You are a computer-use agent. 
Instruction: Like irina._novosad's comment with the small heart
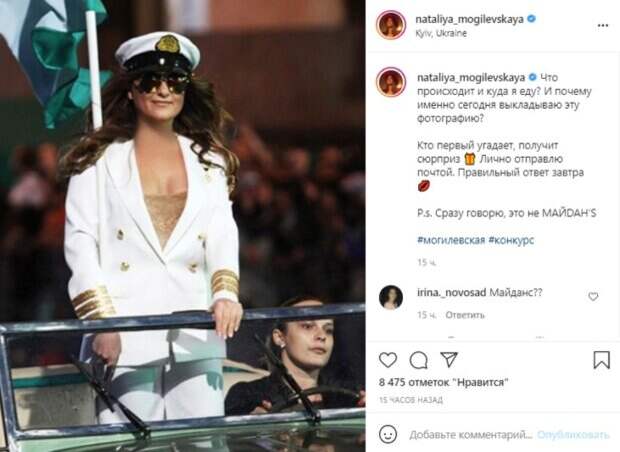coord(593,296)
